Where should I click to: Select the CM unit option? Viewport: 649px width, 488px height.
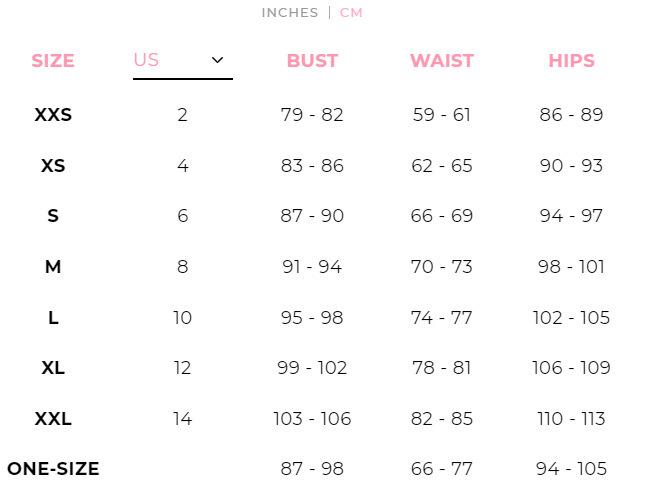351,13
